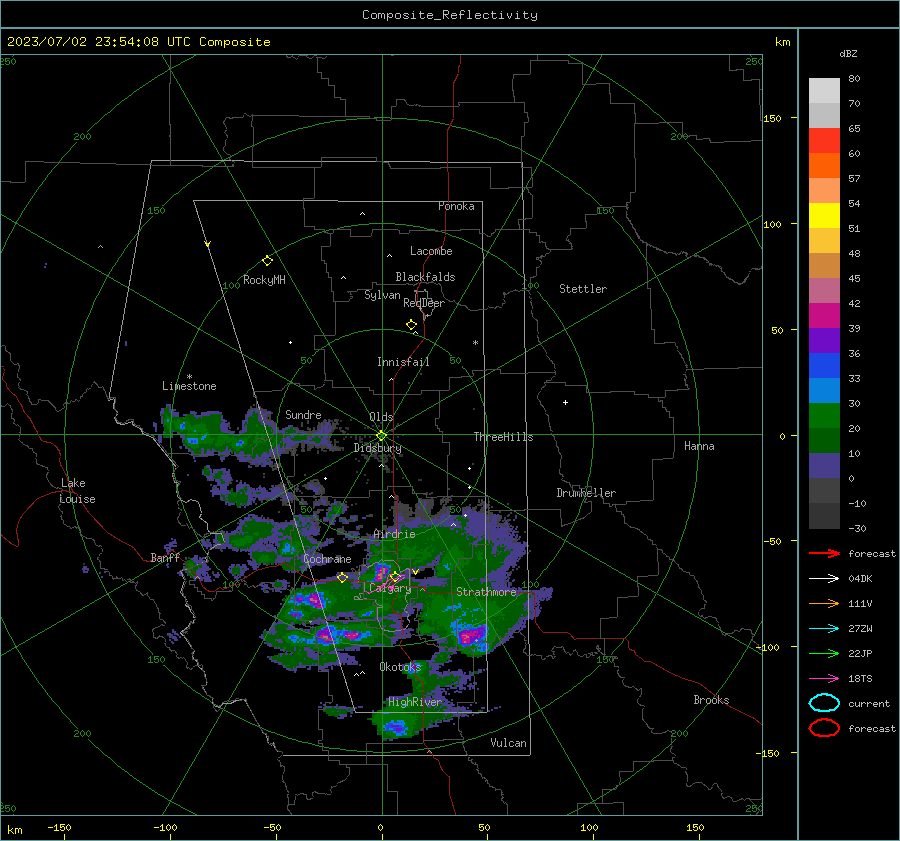
Task: Select the Banff label
Action: click(x=165, y=557)
